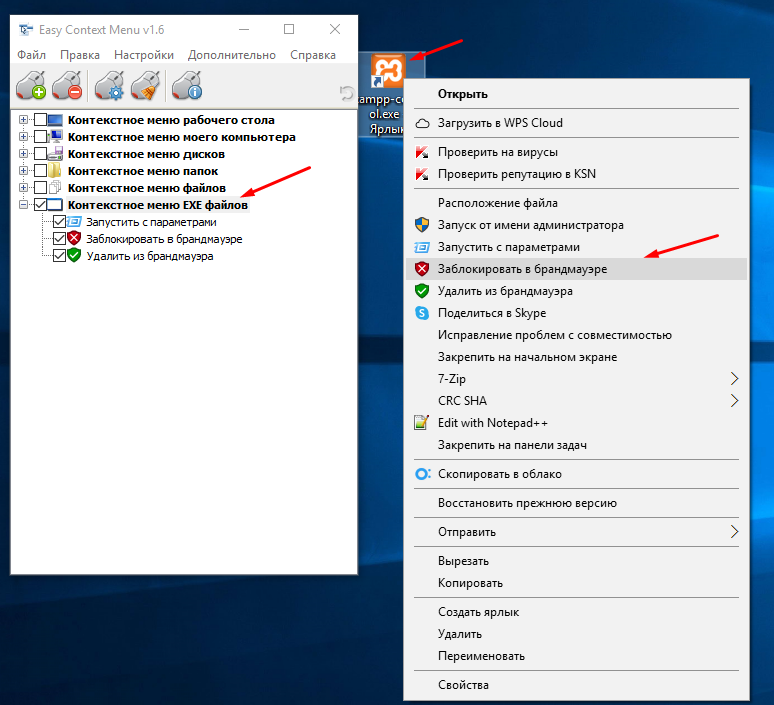The image size is (774, 705).
Task: Click the Skype icon in context menu
Action: 422,313
